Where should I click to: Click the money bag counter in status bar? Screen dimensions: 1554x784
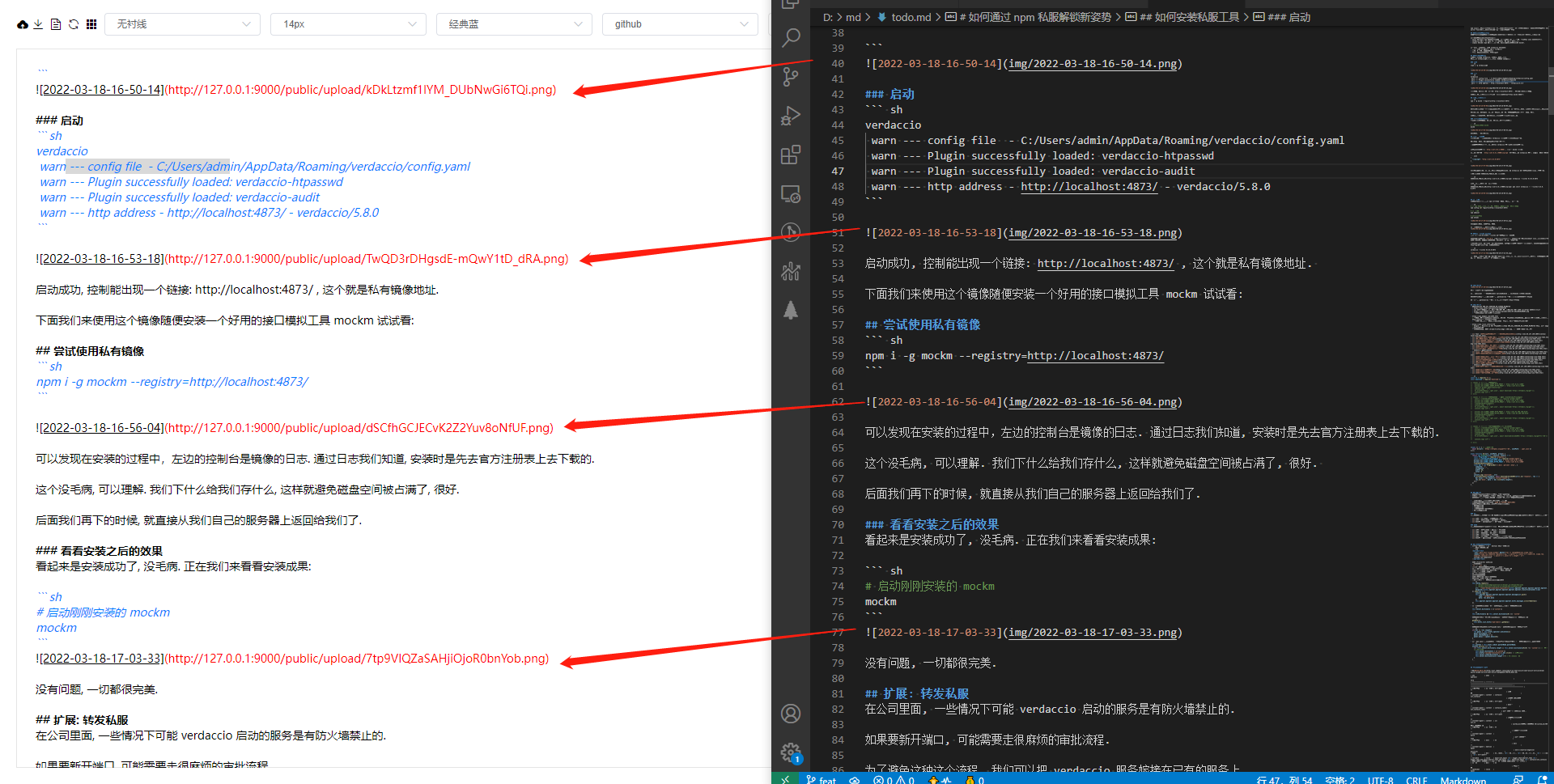[x=974, y=779]
